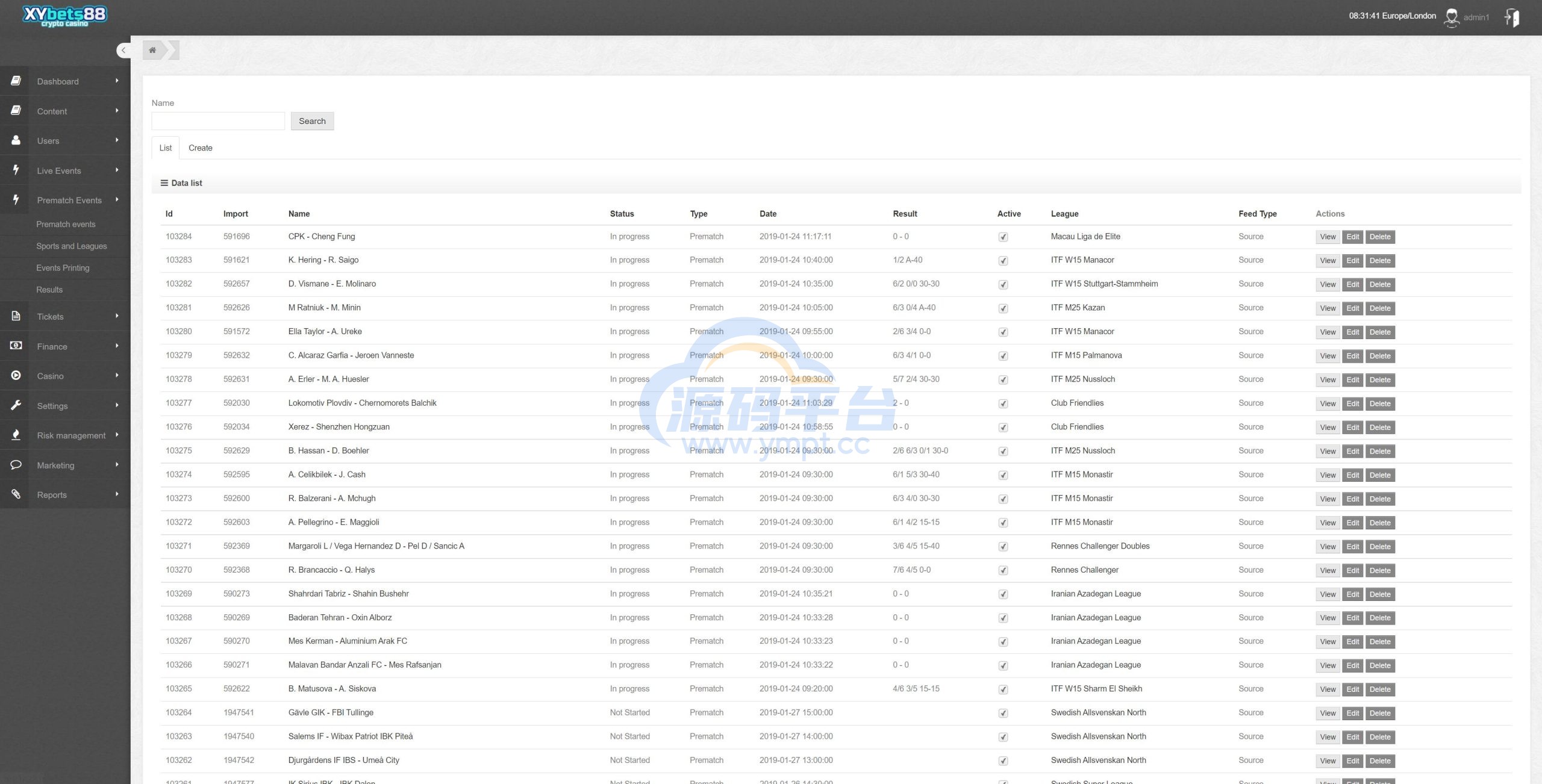Edit the Shahrdari Tabriz - Shahin Bushehr event
The width and height of the screenshot is (1542, 784).
point(1352,594)
